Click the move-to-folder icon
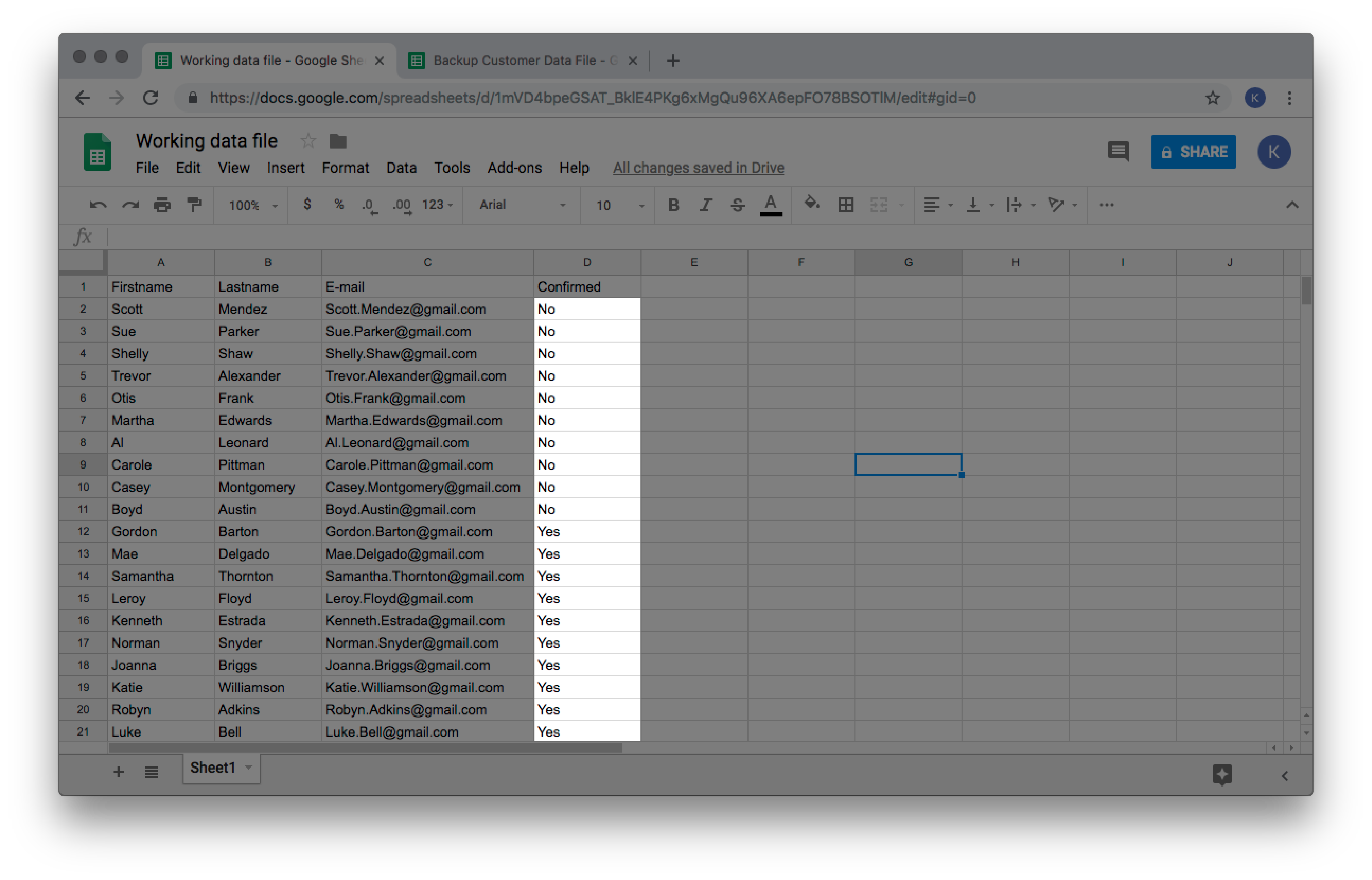Screen dimensions: 1372x880 tap(338, 141)
